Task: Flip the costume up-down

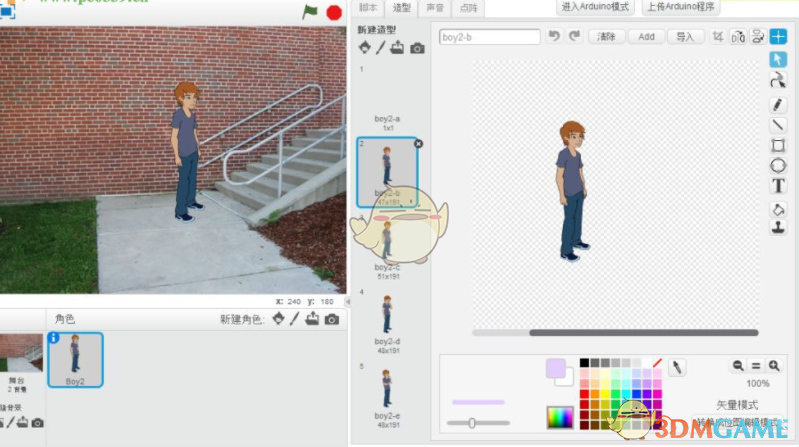Action: click(758, 37)
